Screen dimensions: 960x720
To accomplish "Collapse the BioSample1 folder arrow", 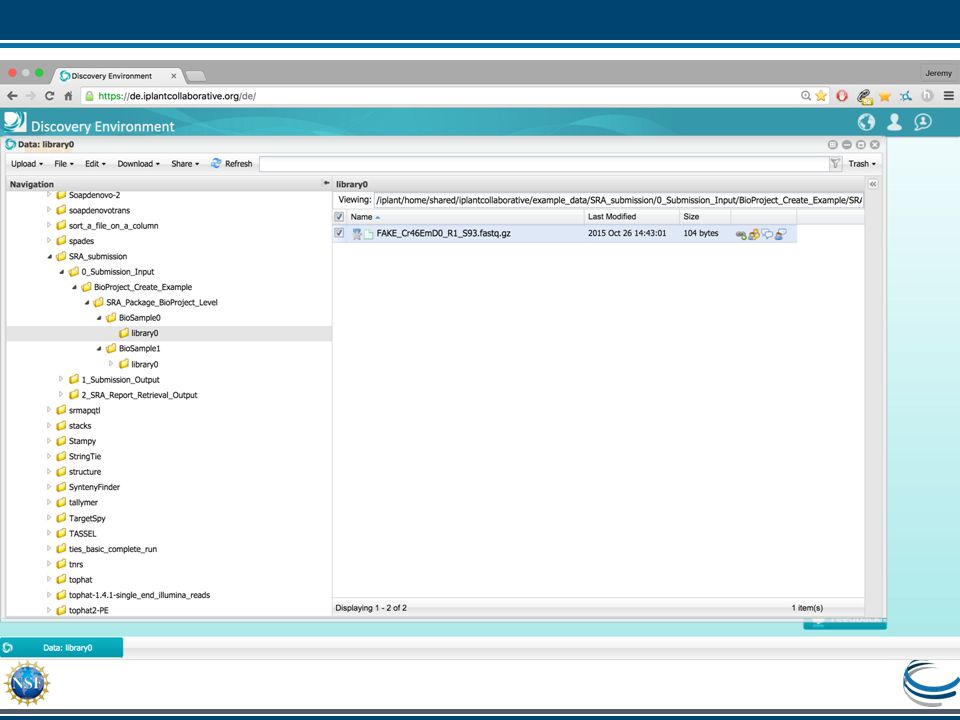I will pyautogui.click(x=99, y=348).
